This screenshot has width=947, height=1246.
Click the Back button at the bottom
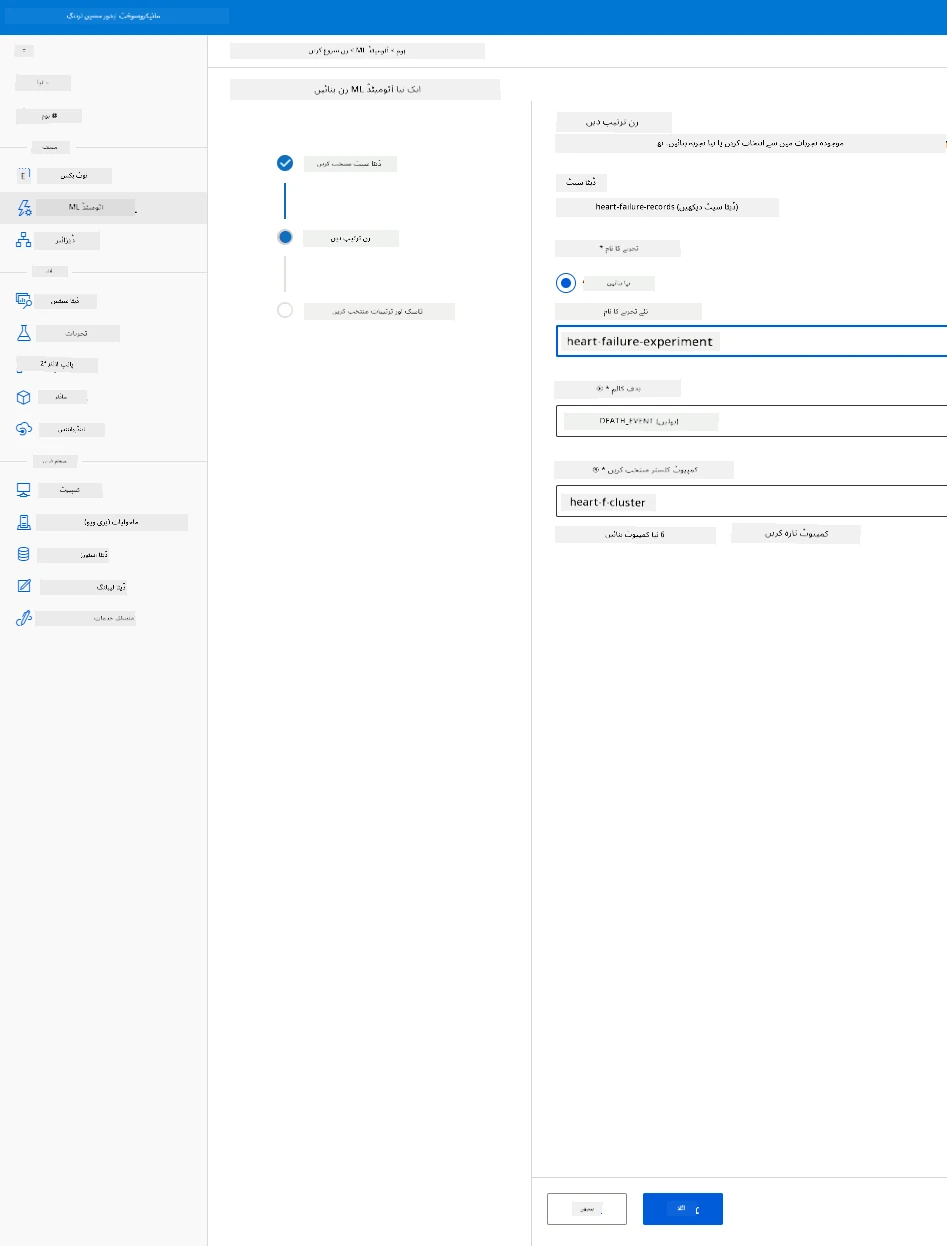click(587, 1209)
